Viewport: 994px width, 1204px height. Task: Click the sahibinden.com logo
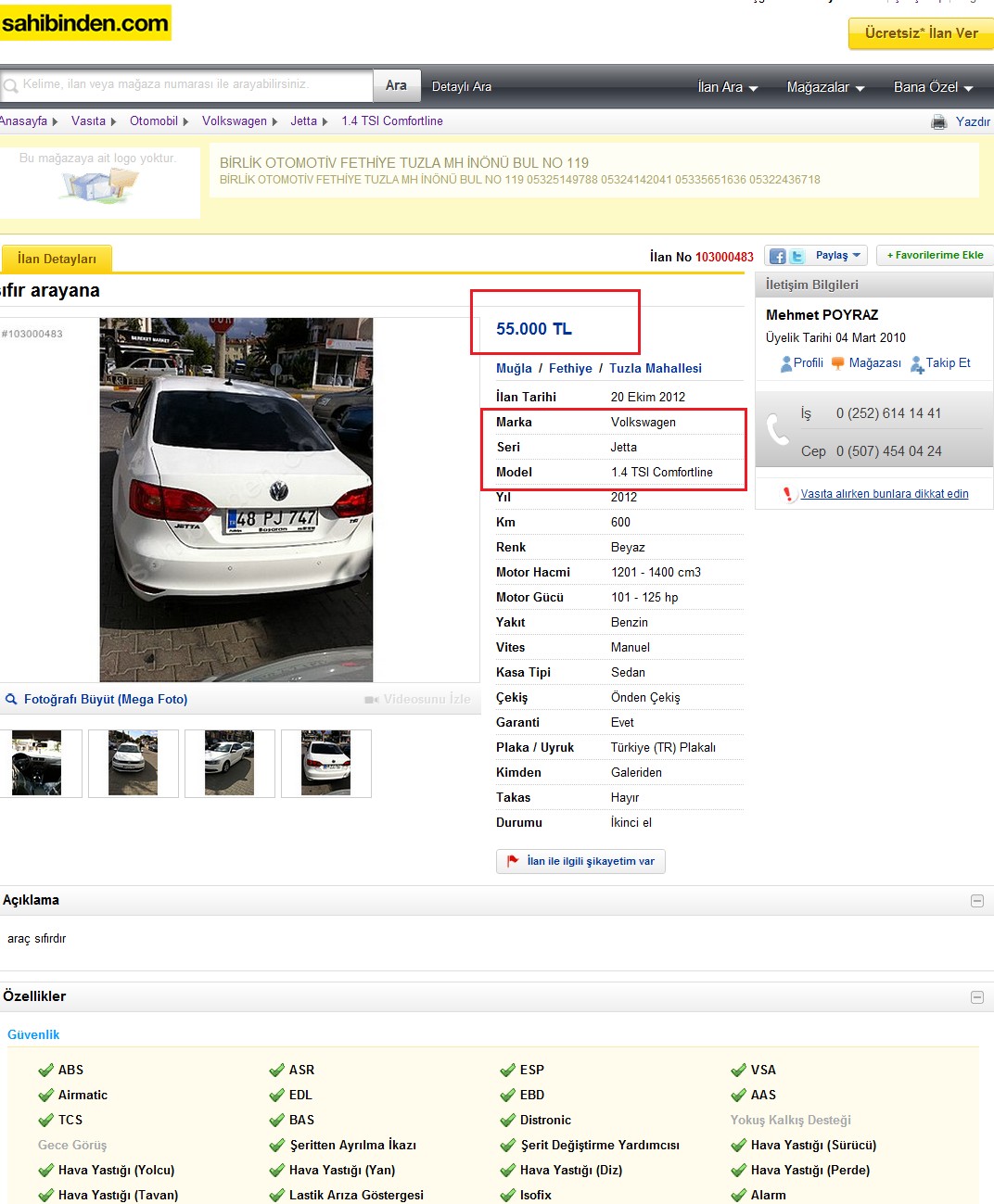[85, 23]
